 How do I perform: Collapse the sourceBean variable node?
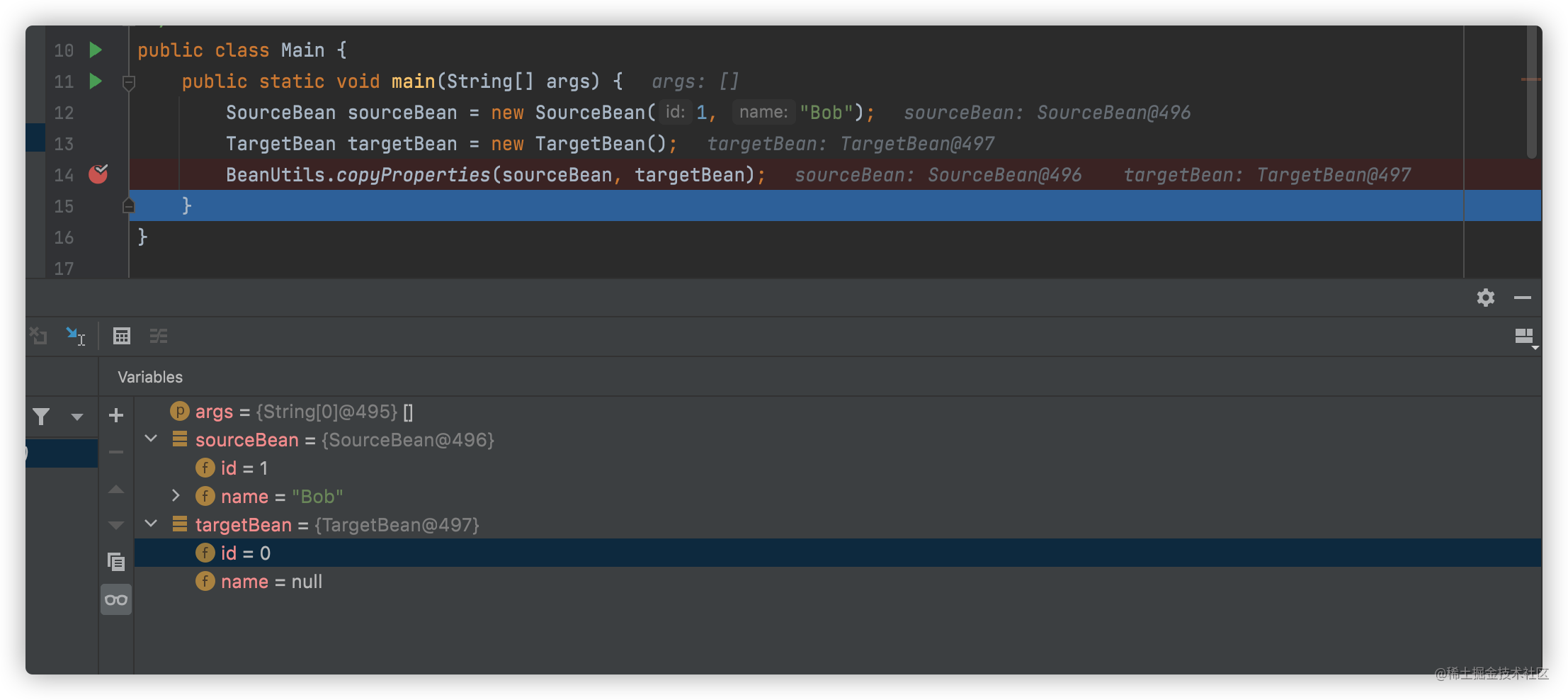[x=150, y=439]
